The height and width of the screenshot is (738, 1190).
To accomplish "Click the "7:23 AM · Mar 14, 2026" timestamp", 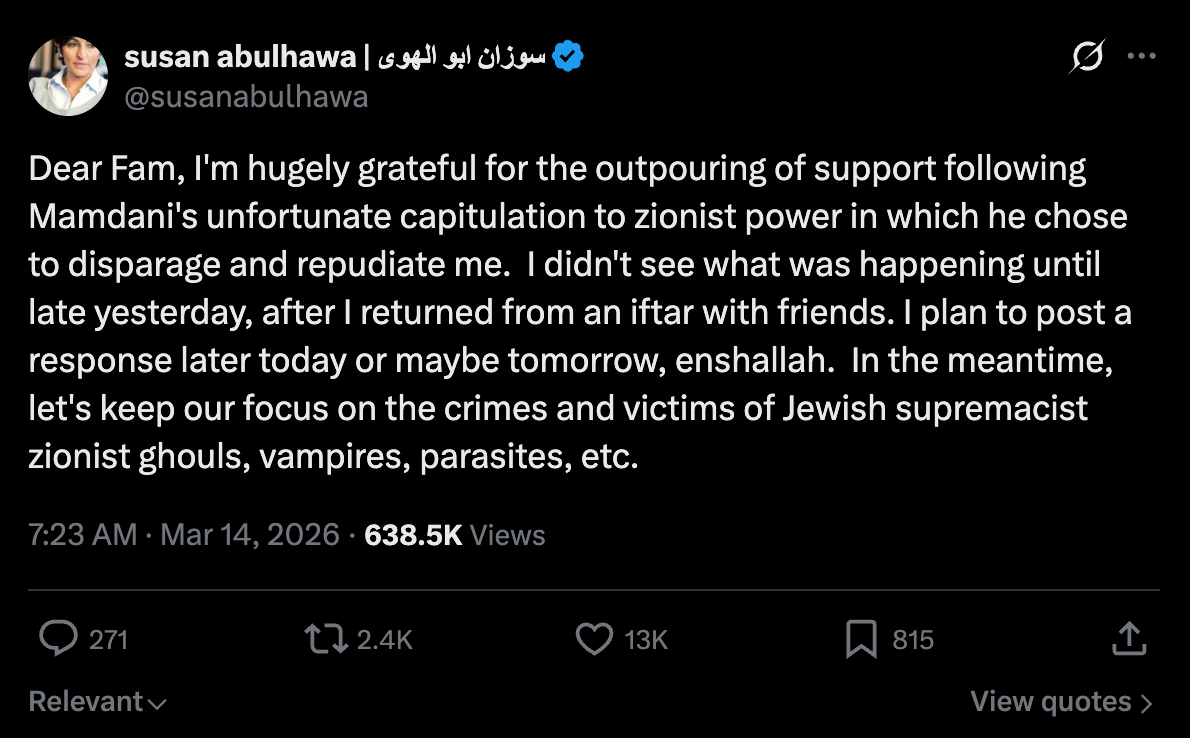I will pyautogui.click(x=184, y=535).
